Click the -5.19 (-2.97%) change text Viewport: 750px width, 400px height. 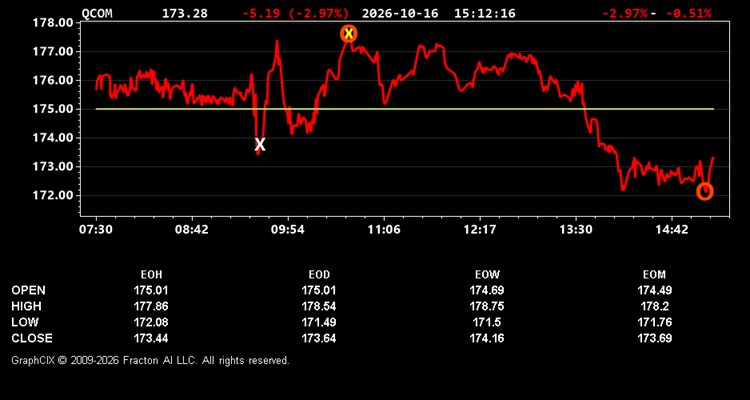(x=296, y=13)
